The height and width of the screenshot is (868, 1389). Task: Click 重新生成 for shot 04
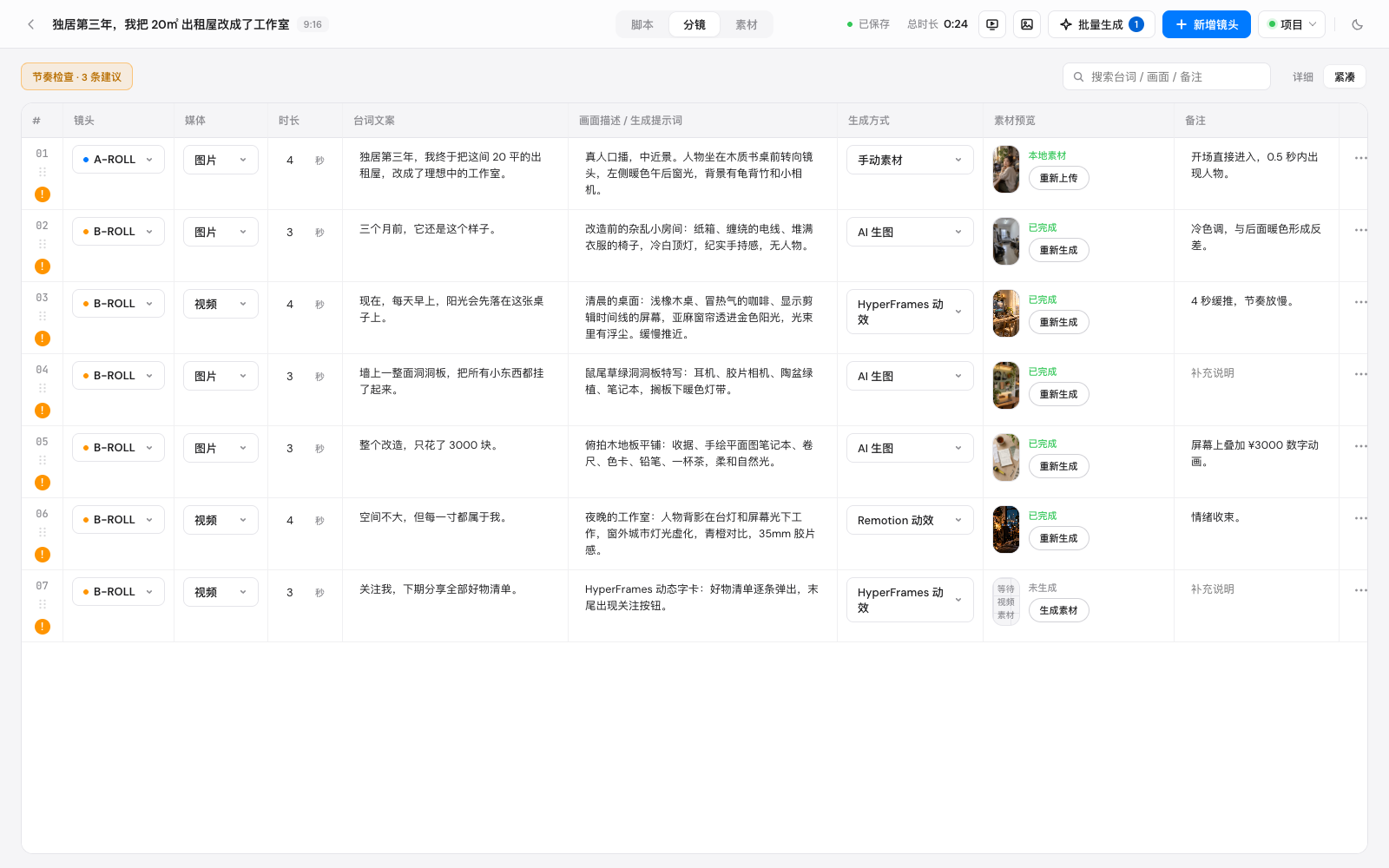click(x=1058, y=394)
